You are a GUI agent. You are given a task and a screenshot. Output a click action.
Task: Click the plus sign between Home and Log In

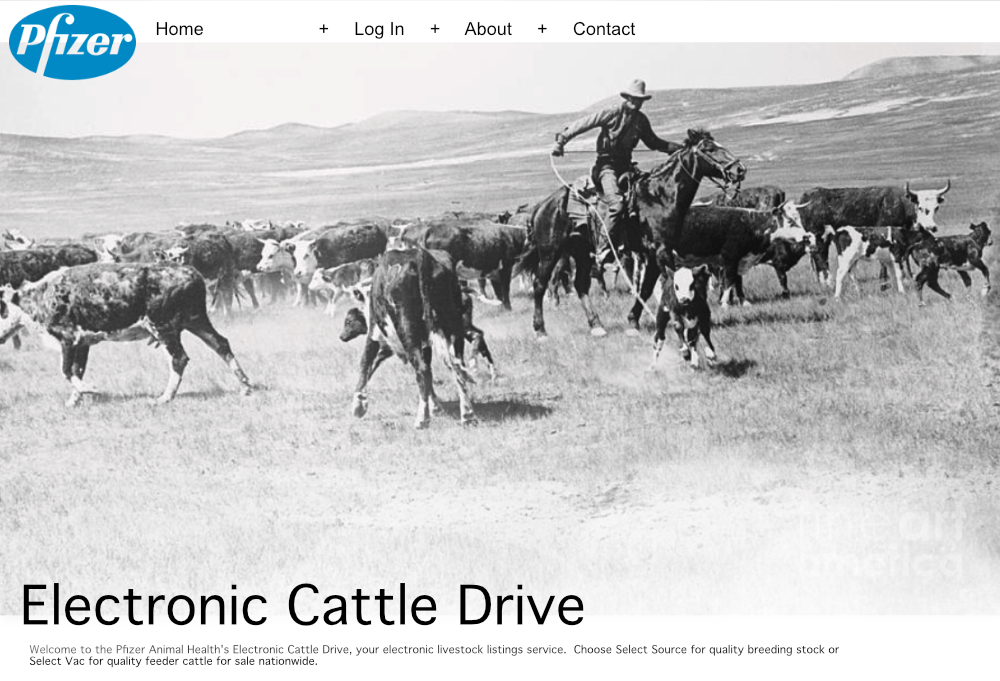[323, 29]
